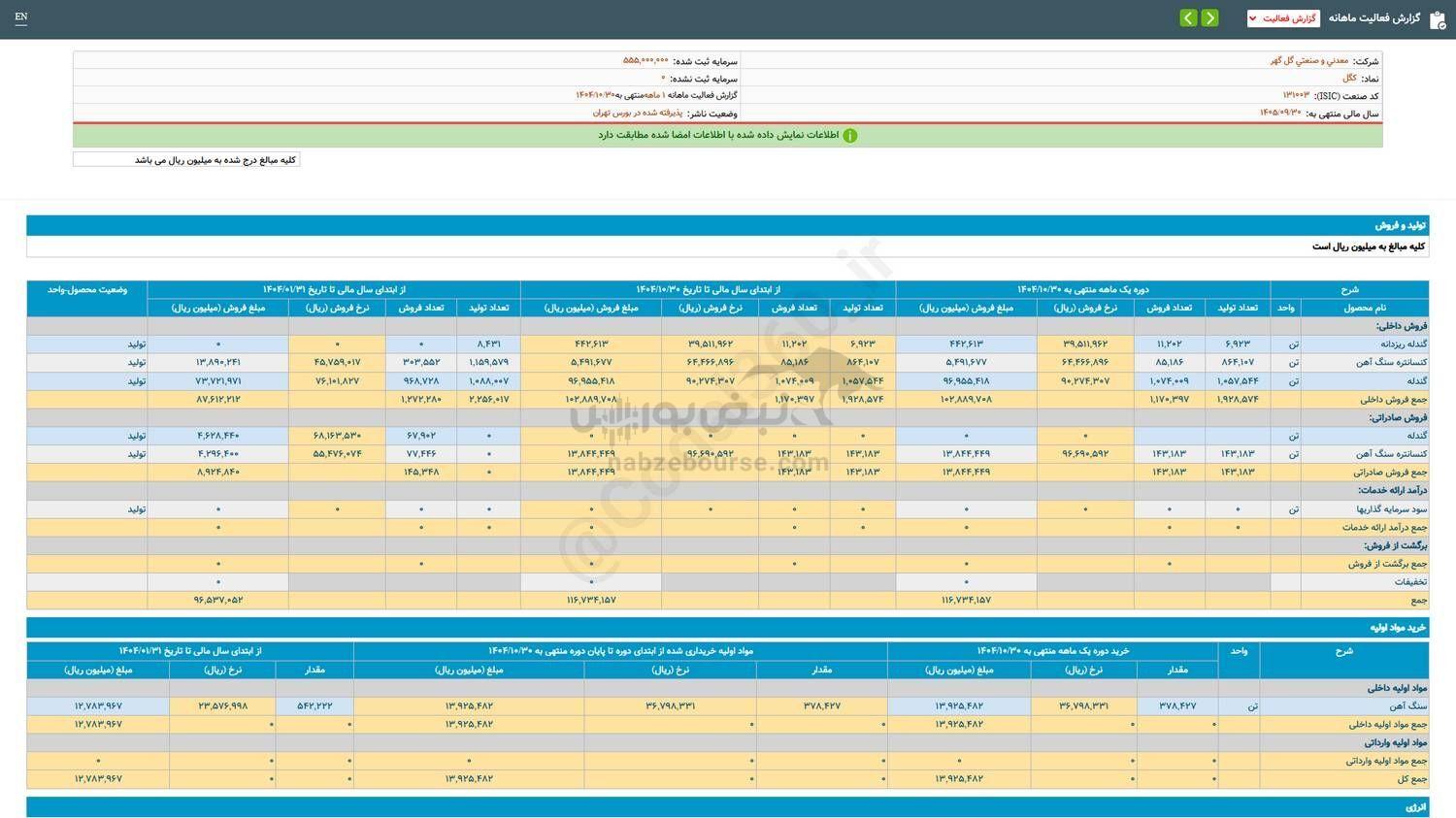
Task: Click the symbol link کگل
Action: coord(1349,79)
